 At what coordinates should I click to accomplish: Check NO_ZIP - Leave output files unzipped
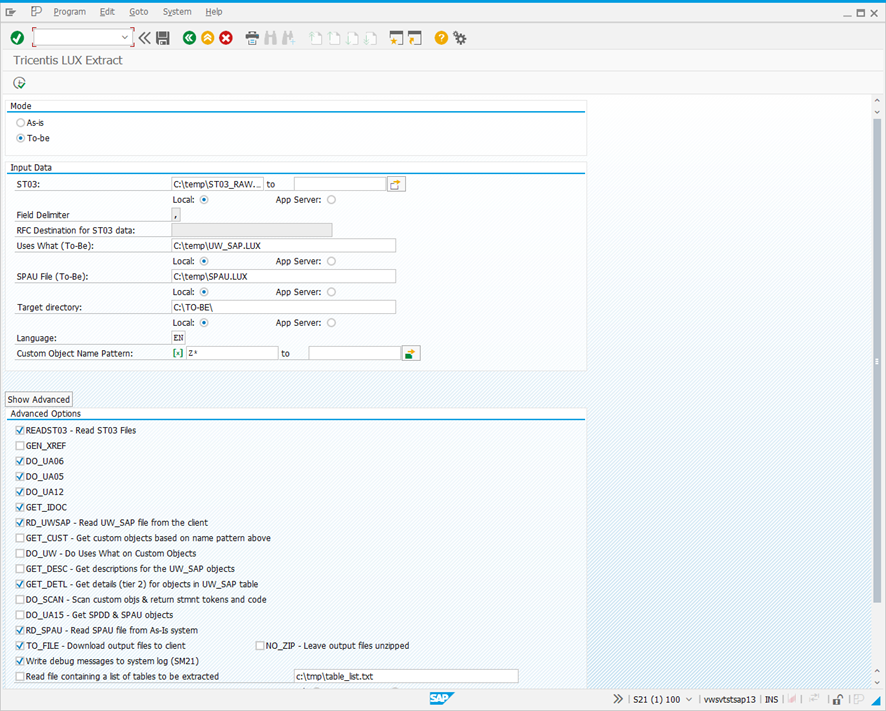259,645
